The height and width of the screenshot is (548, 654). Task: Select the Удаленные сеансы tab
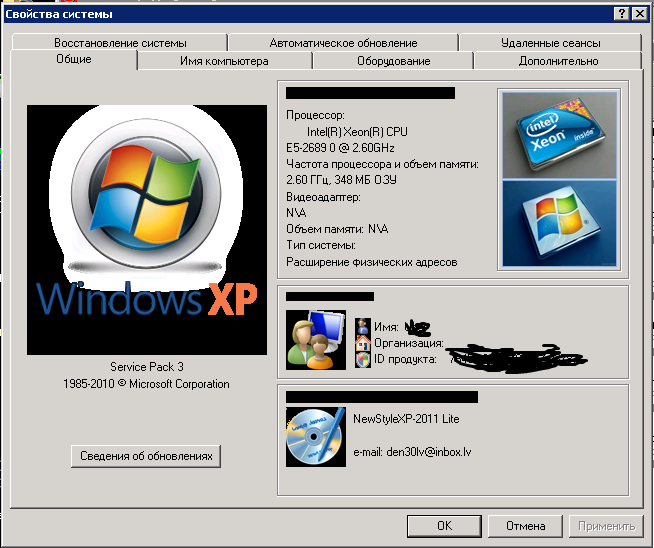[x=550, y=43]
